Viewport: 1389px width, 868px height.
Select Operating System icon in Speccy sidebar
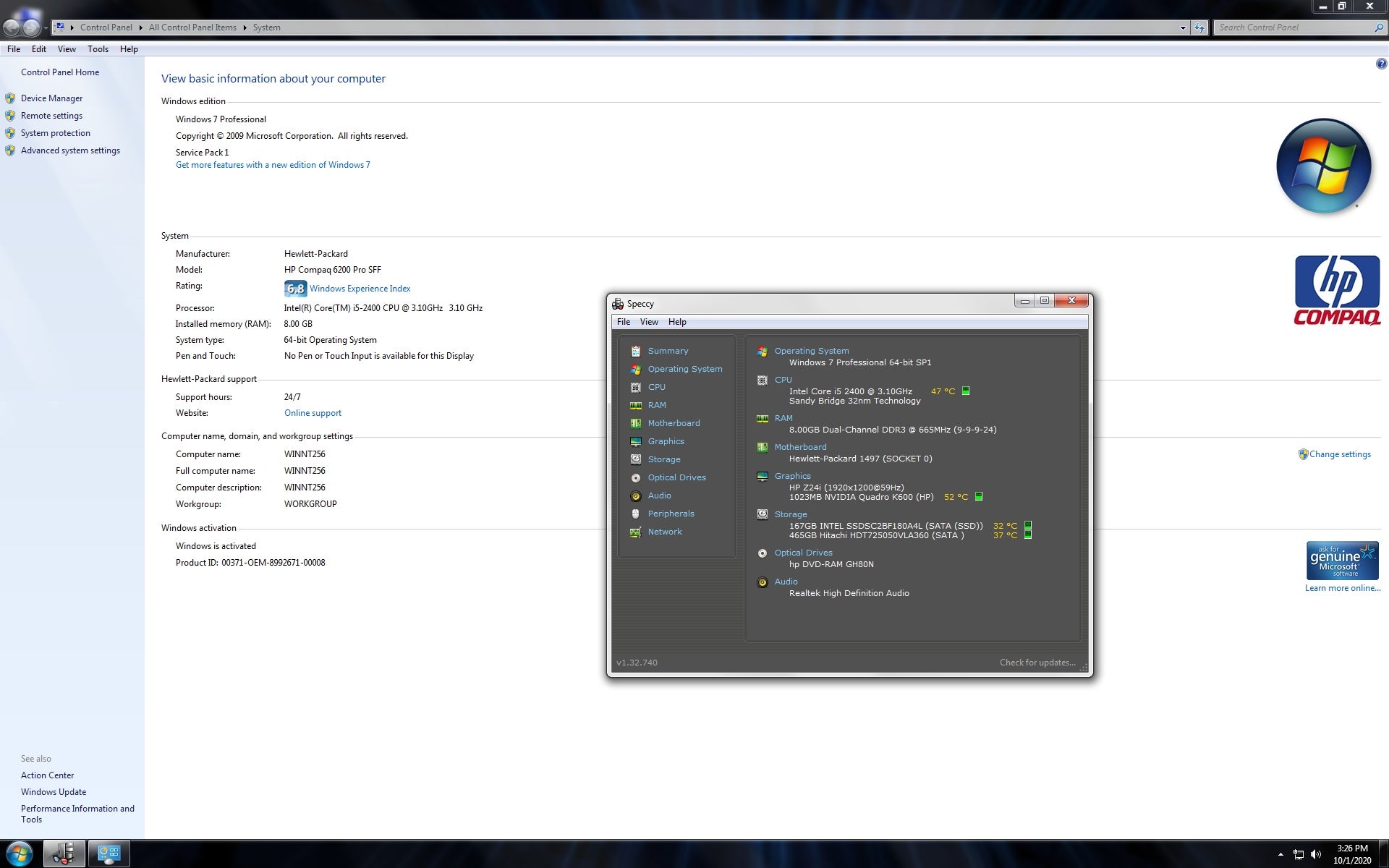click(635, 369)
